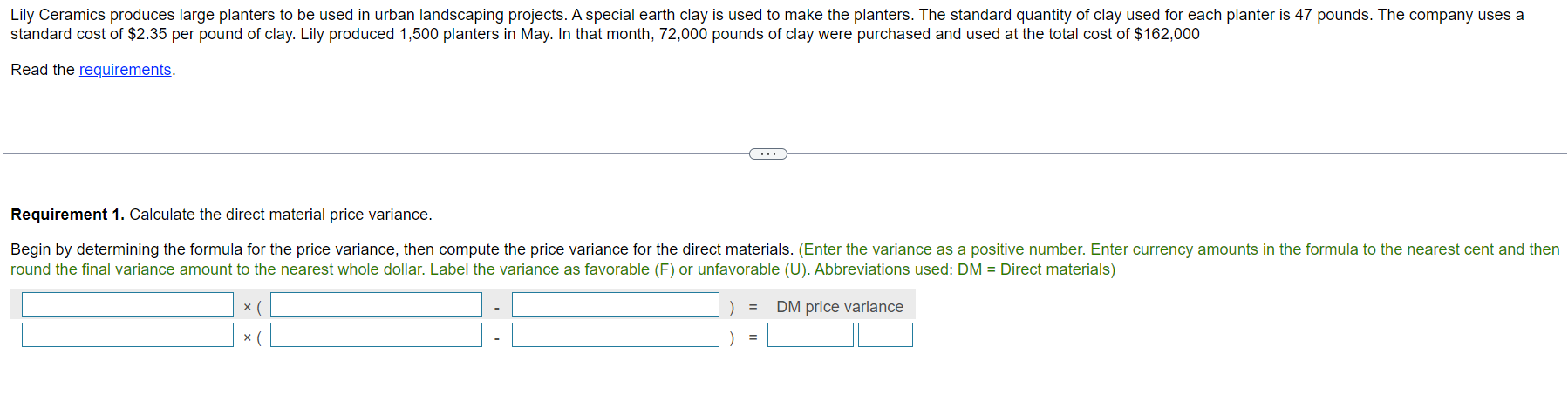Viewport: 1568px width, 395px height.
Task: Click the multiplication sign in the top formula row
Action: (x=248, y=307)
